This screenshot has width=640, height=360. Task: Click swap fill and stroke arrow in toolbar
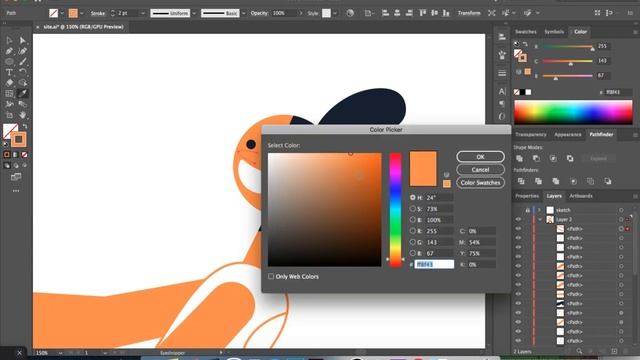(x=25, y=126)
